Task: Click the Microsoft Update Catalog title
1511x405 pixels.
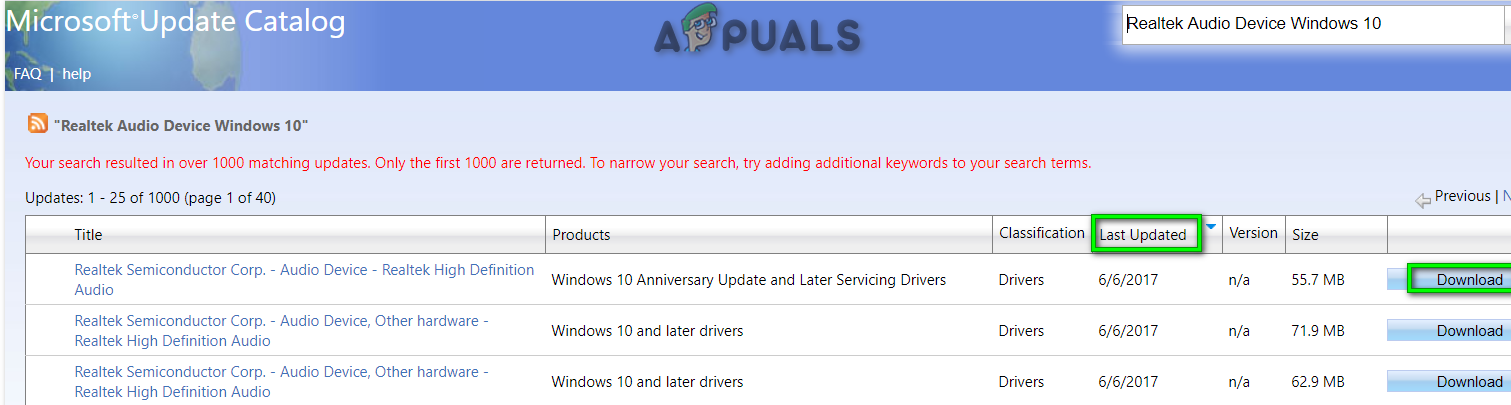Action: tap(176, 23)
